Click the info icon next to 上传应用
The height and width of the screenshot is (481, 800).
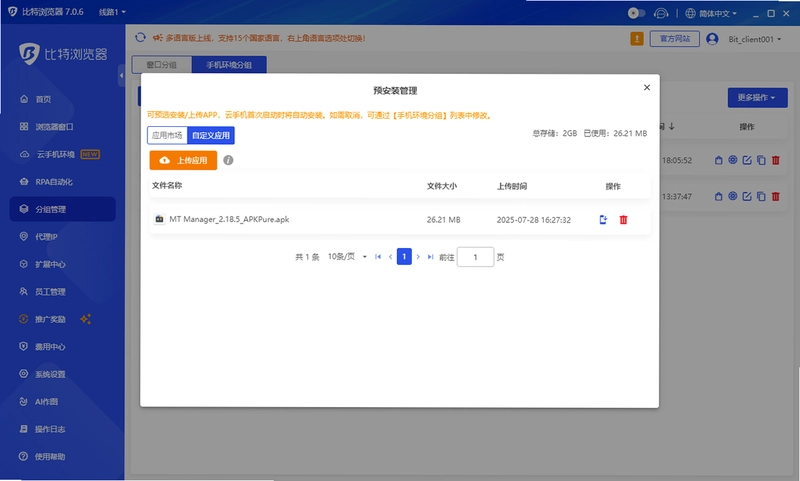(229, 160)
